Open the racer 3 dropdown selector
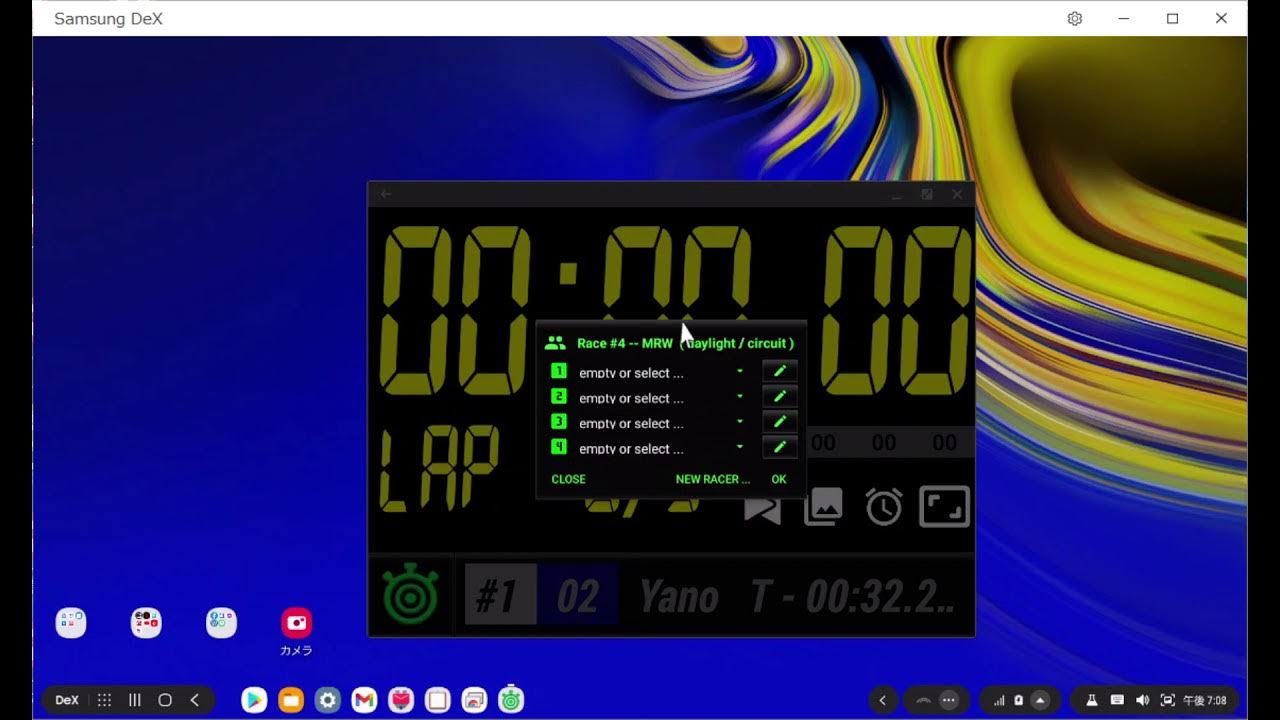Screen dimensions: 1280x720 661,423
